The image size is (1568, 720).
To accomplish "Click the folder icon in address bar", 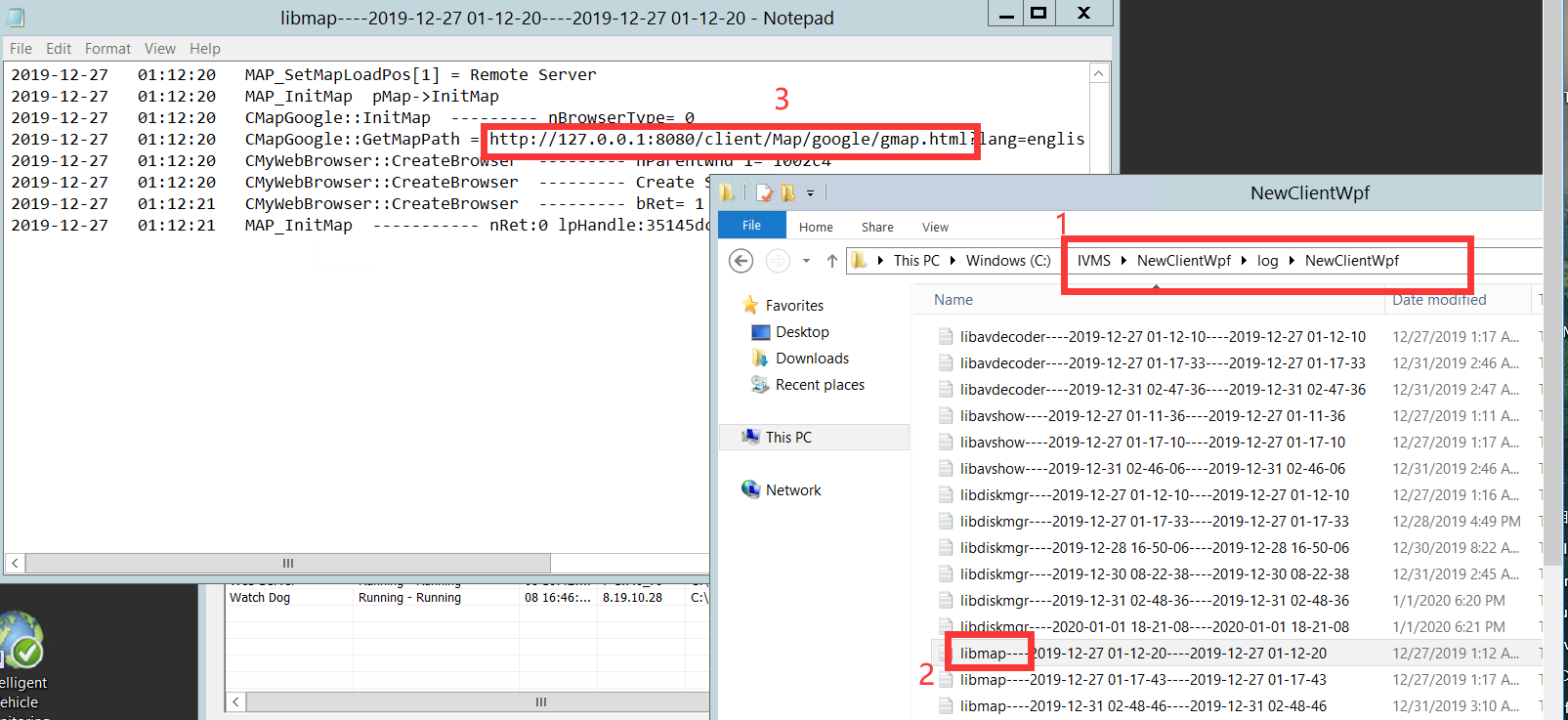I will (859, 260).
